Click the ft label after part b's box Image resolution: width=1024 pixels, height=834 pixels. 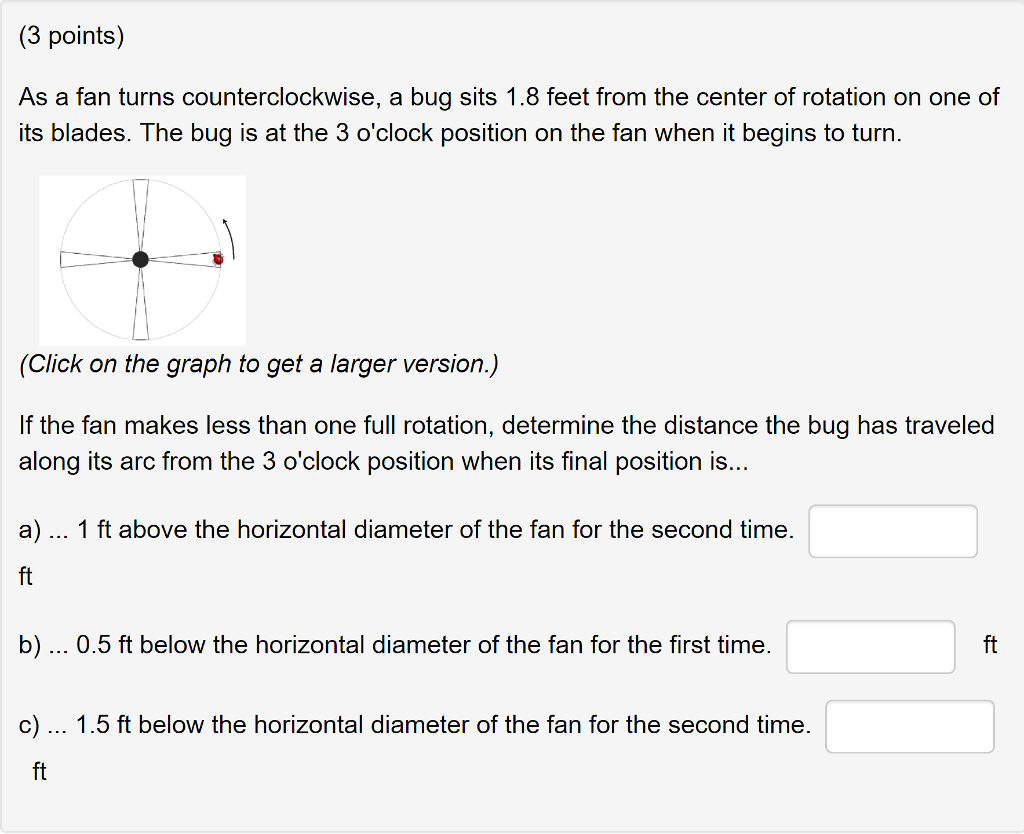coord(988,646)
